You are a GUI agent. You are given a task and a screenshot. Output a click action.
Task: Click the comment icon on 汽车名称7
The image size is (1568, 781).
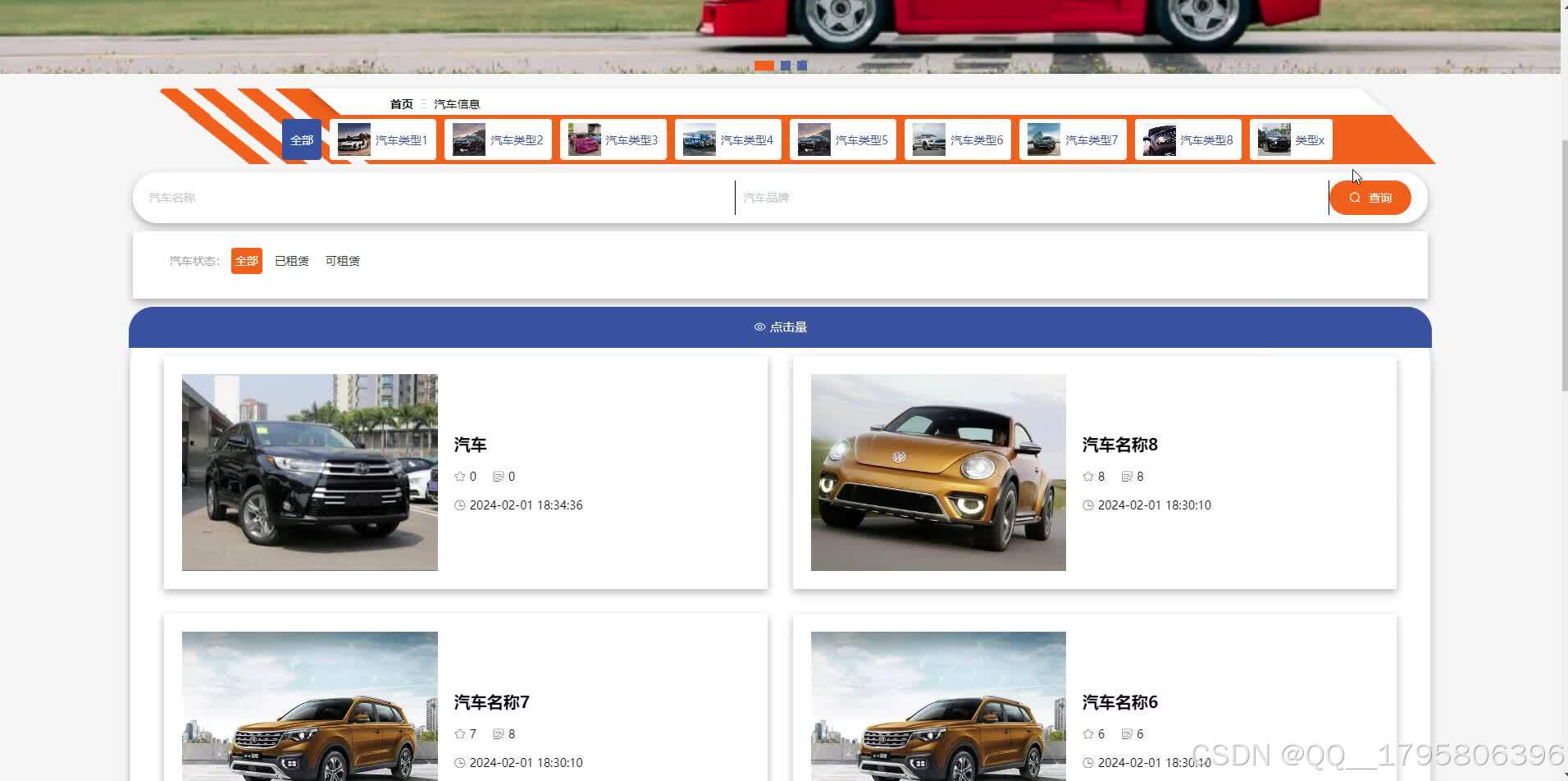(498, 734)
